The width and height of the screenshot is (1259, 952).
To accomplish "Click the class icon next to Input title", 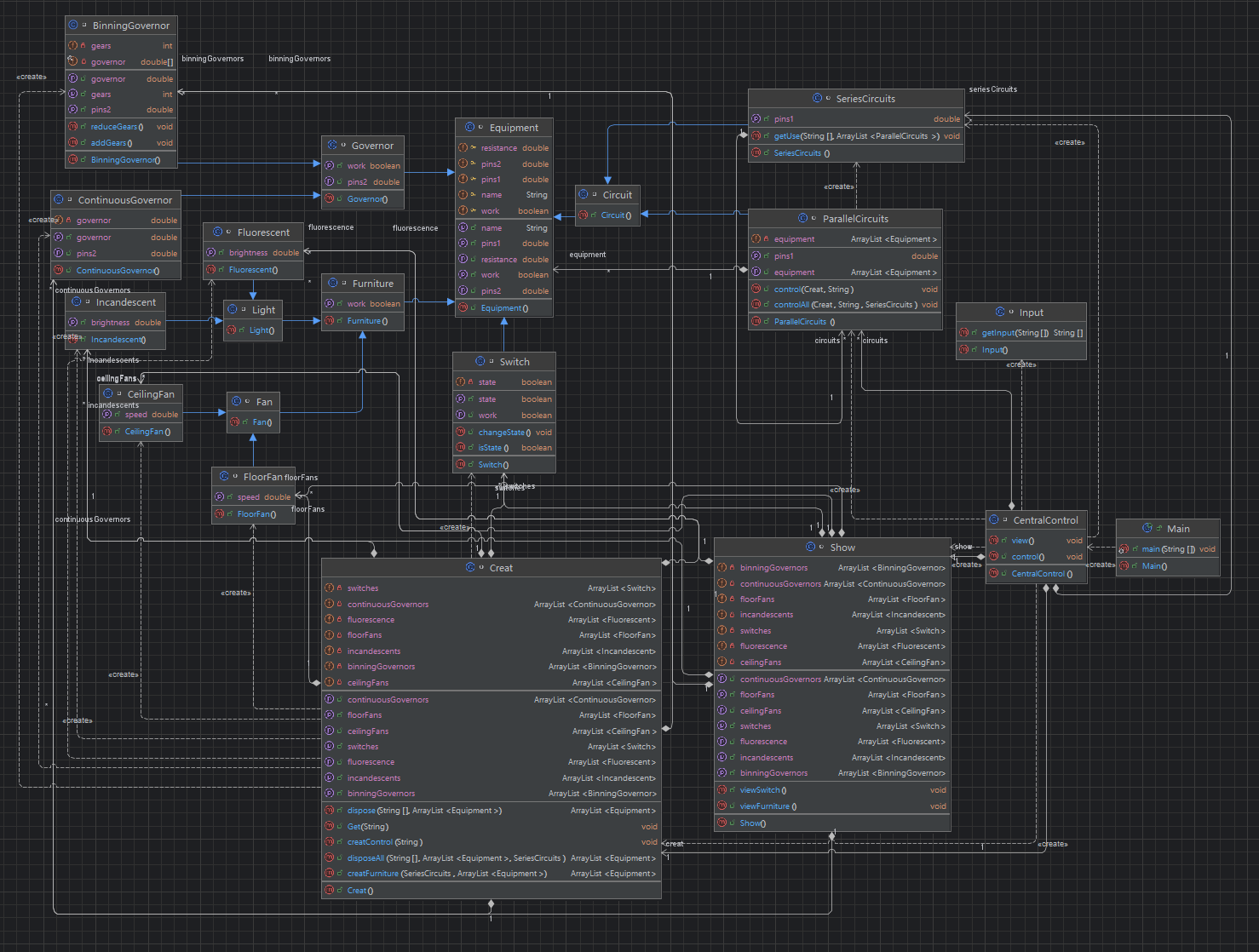I will click(x=1000, y=313).
